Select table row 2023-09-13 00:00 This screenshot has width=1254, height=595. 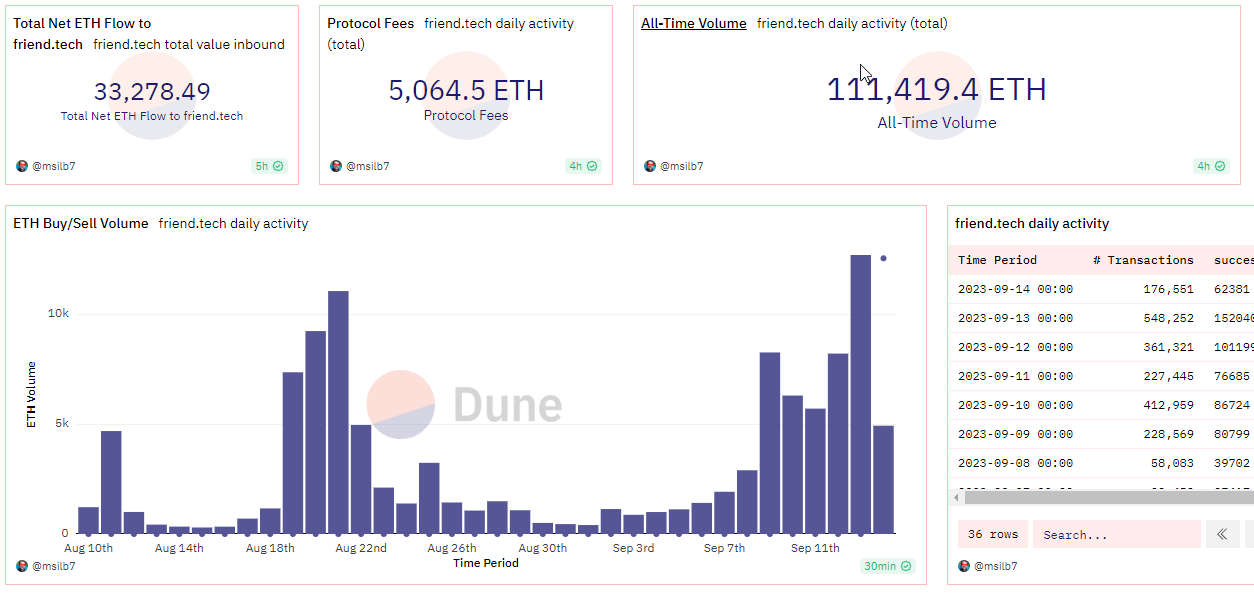[1101, 318]
